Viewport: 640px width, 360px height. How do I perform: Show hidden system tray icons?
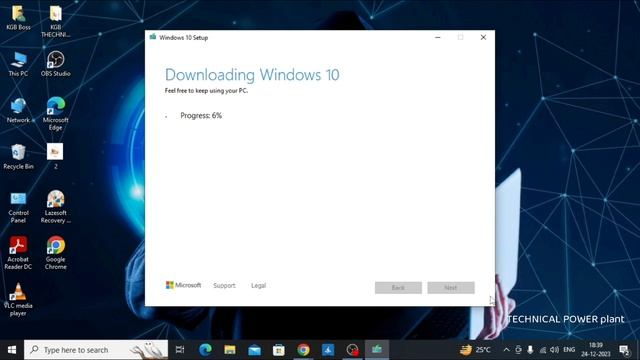coord(506,350)
